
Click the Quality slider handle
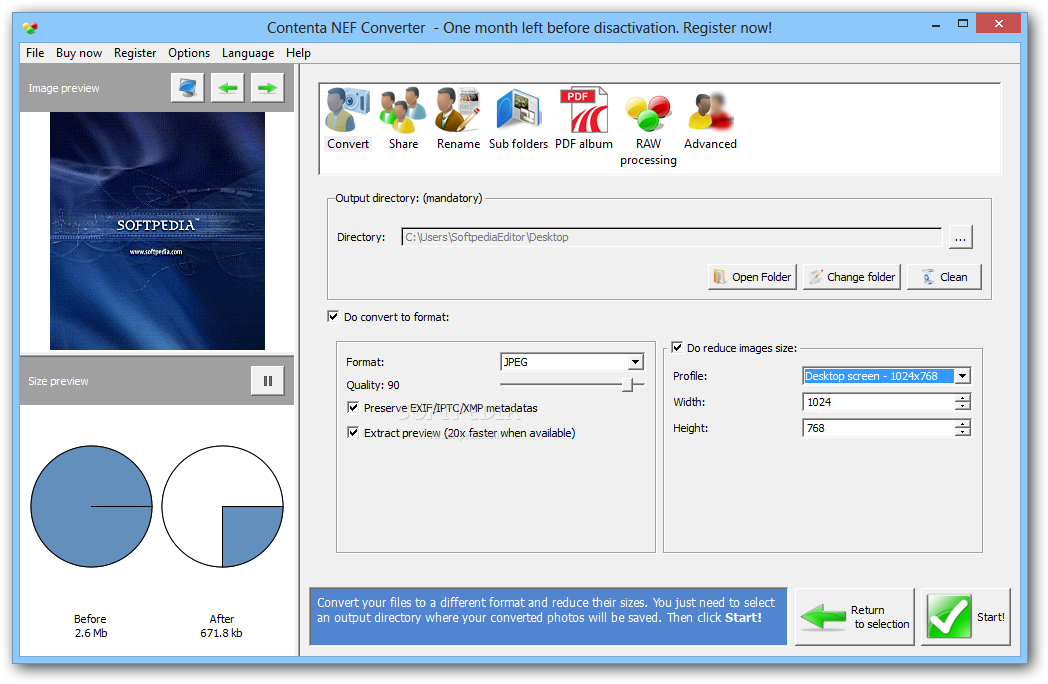628,384
